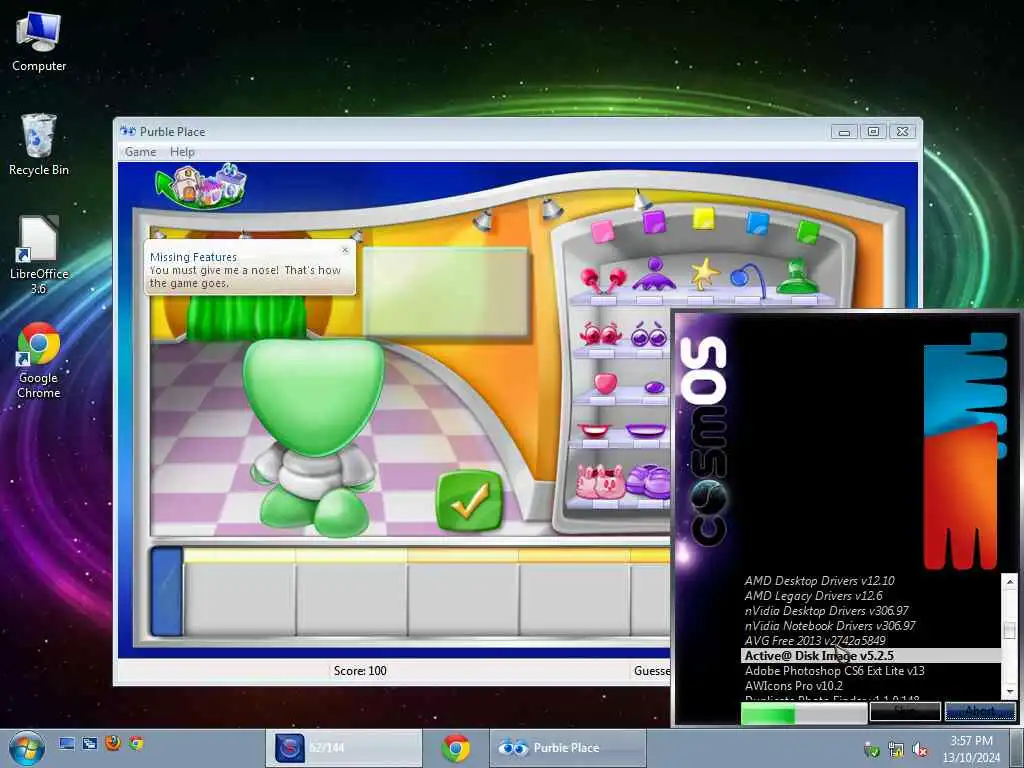This screenshot has width=1024, height=768.
Task: Click the Score: 100 status text
Action: tap(360, 671)
